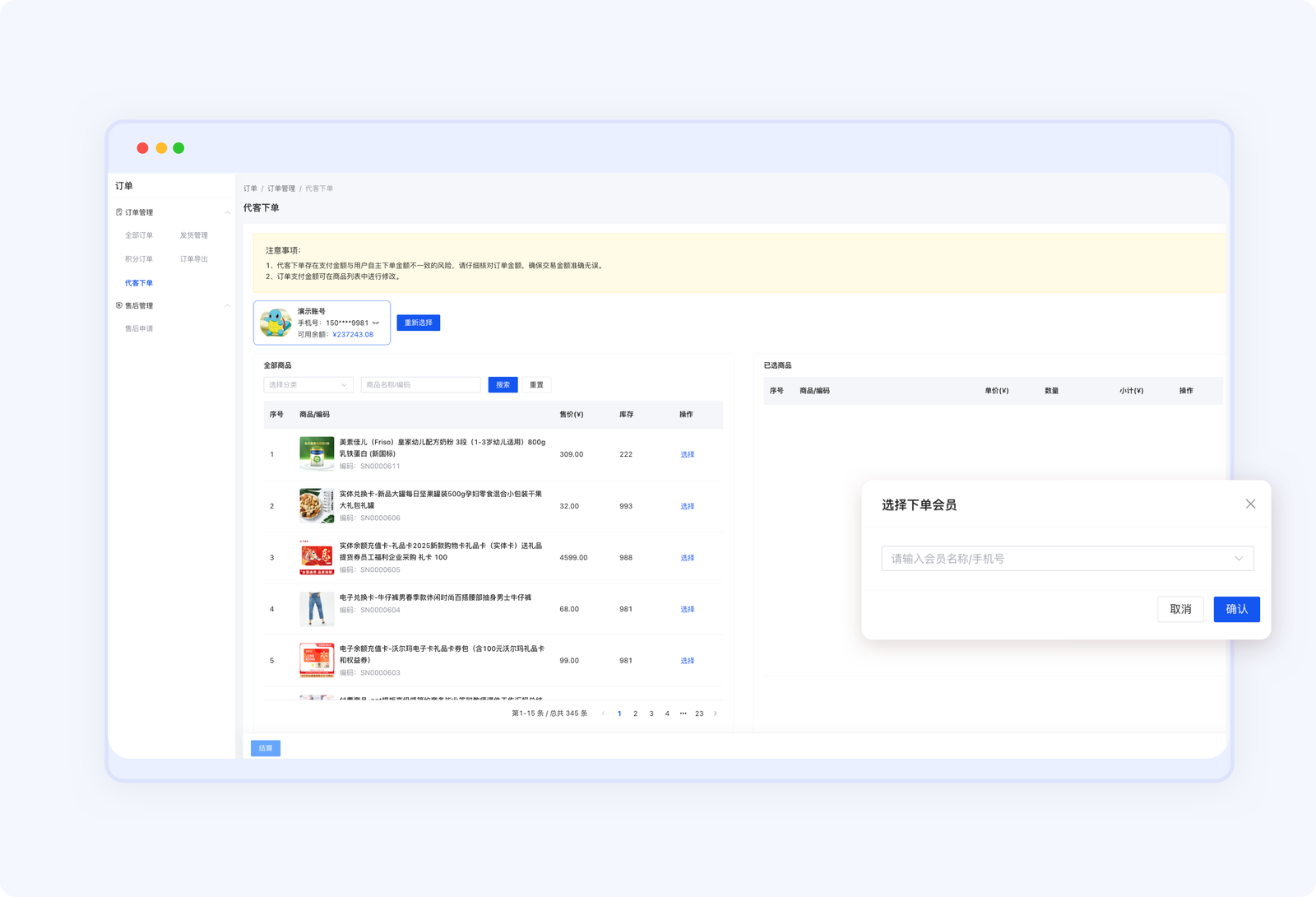Screen dimensions: 1316x897
Task: Toggle phone number visibility eye icon
Action: coord(376,323)
